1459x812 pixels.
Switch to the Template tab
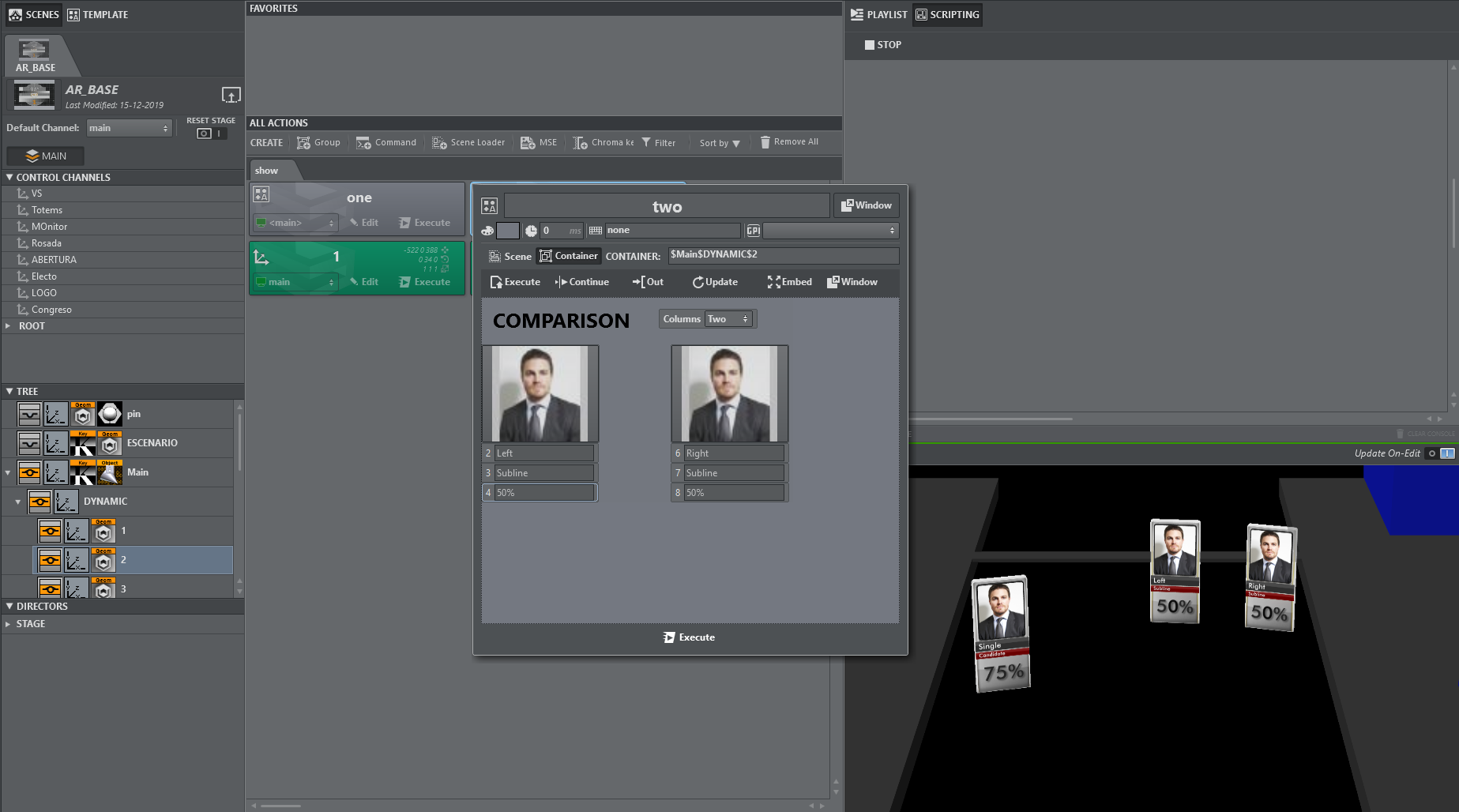click(x=97, y=14)
